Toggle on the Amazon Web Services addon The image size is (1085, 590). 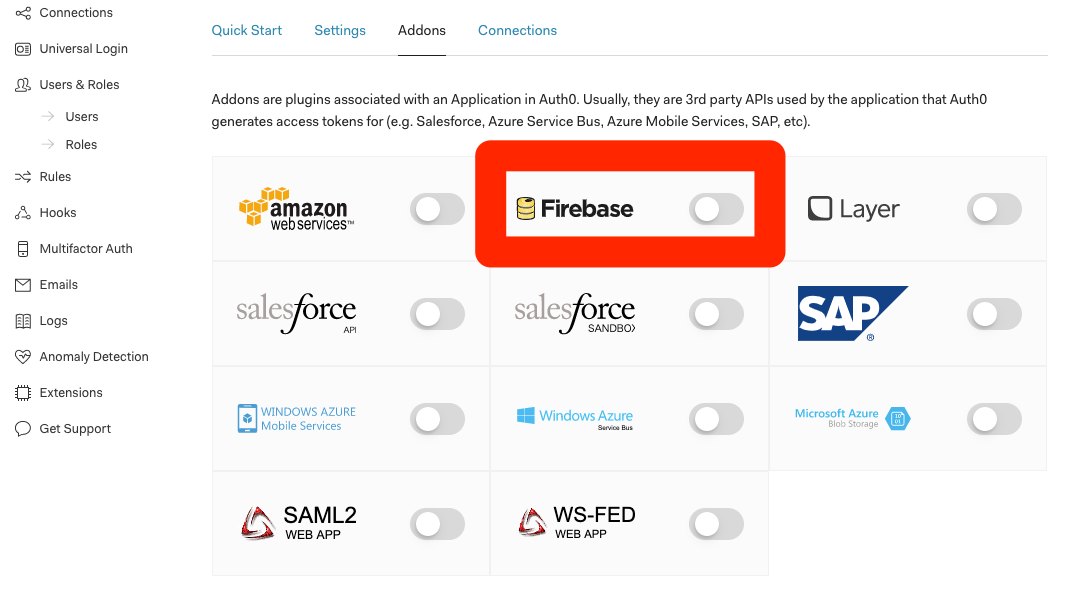point(437,209)
